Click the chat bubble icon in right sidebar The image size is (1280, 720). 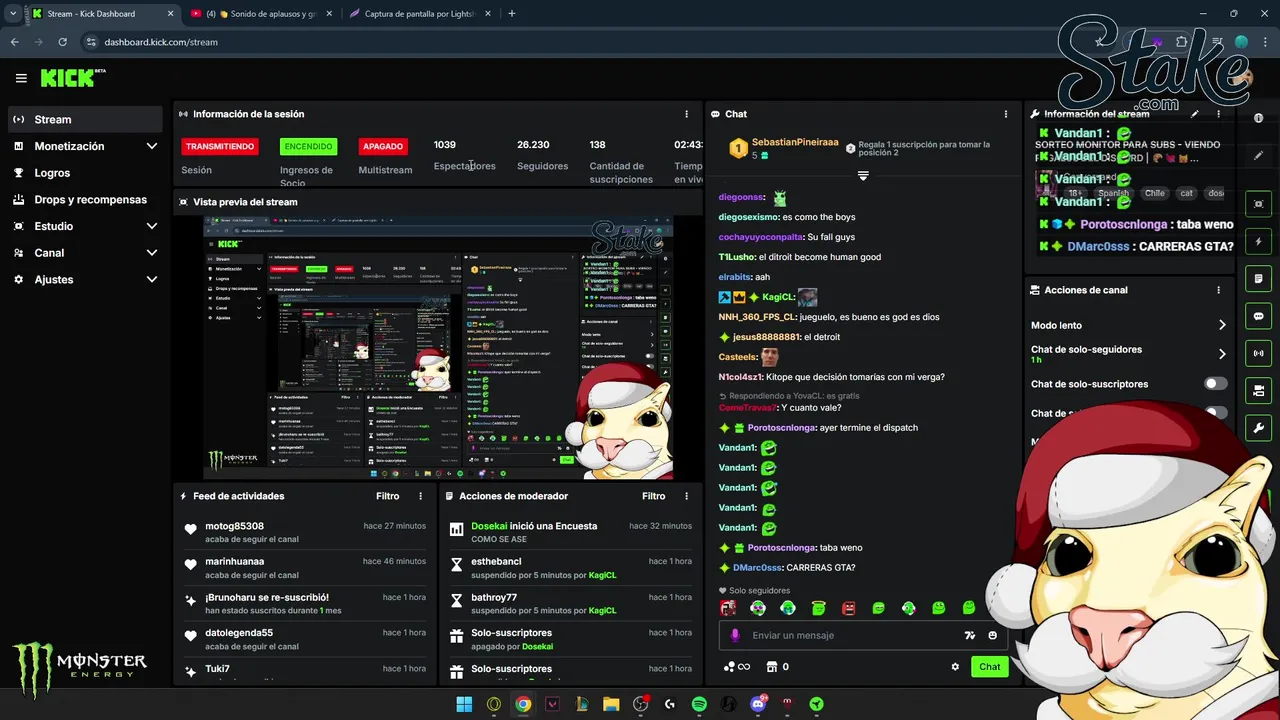coord(1259,316)
